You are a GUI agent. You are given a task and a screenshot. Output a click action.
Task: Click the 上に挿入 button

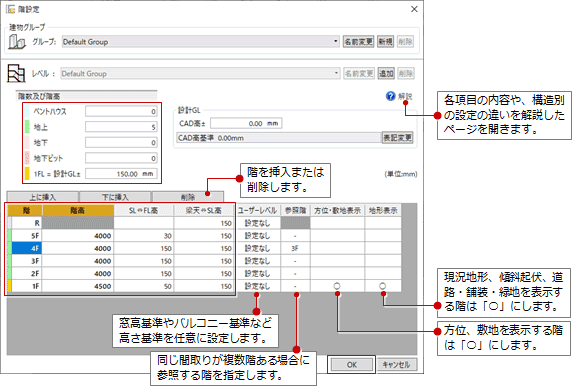(43, 197)
